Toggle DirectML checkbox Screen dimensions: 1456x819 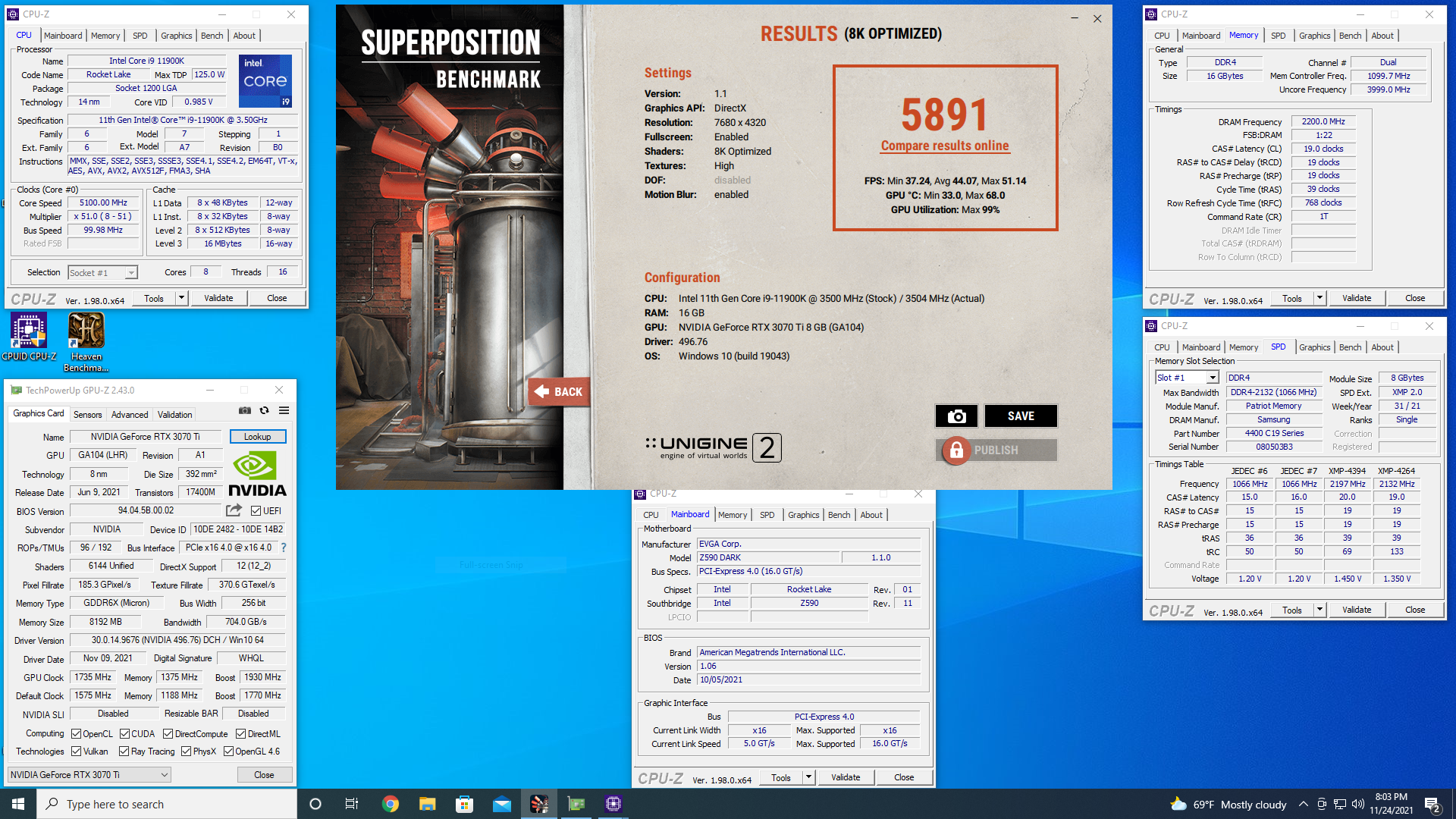point(240,733)
